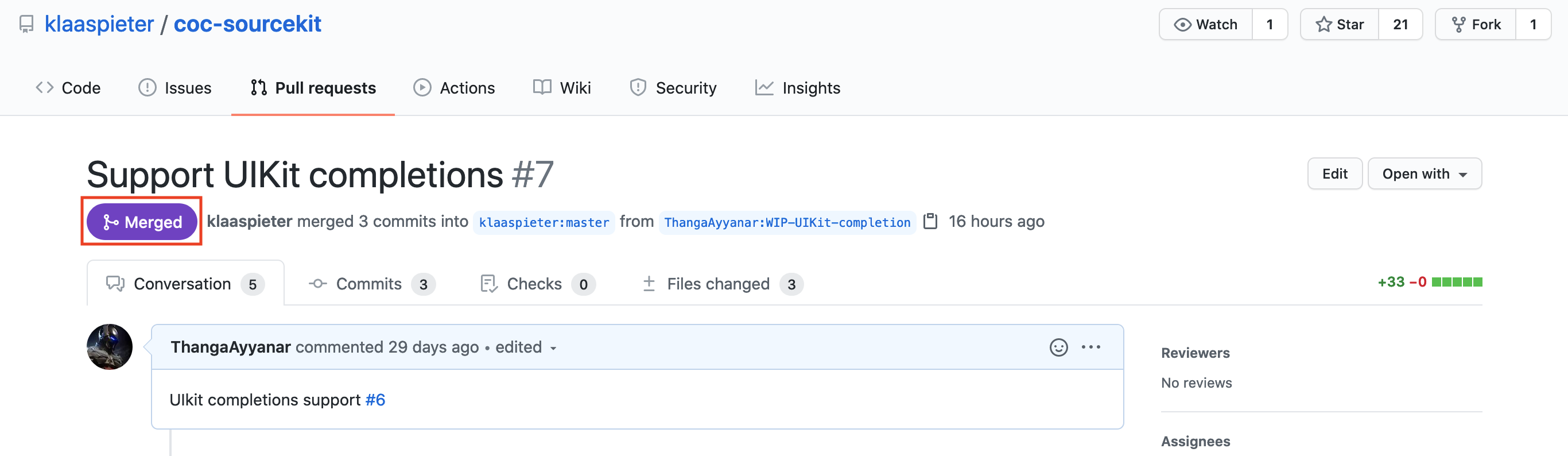Click the 16 hours ago text
The height and width of the screenshot is (456, 1568).
[x=996, y=221]
